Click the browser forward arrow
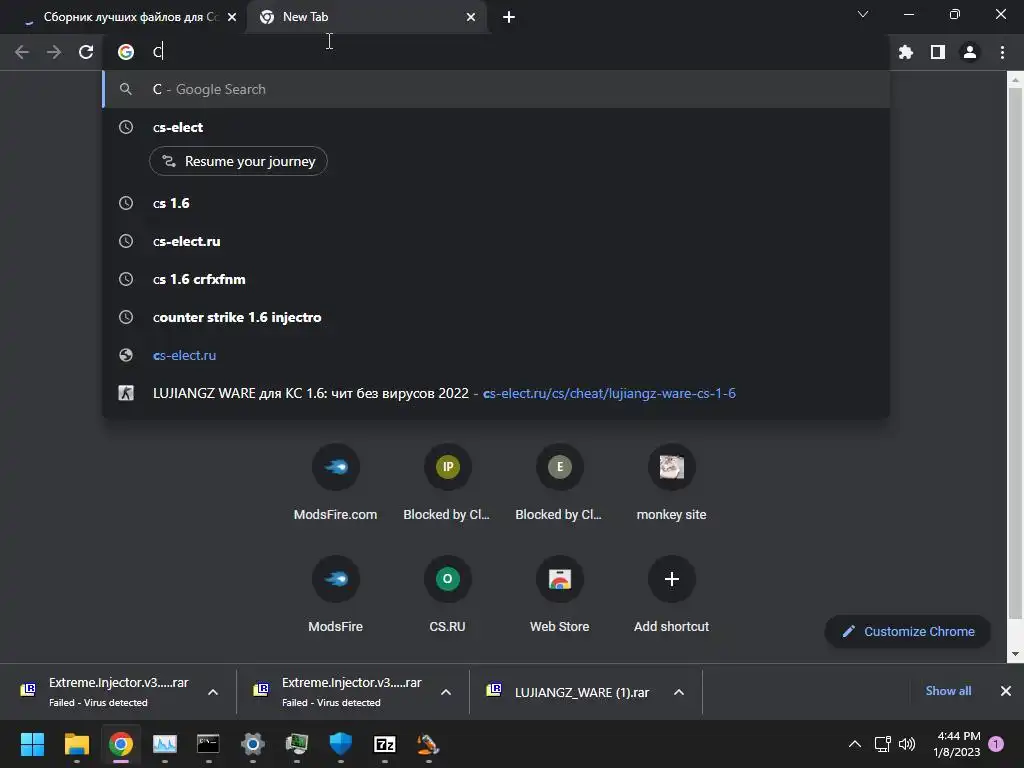Viewport: 1024px width, 768px height. [x=54, y=52]
